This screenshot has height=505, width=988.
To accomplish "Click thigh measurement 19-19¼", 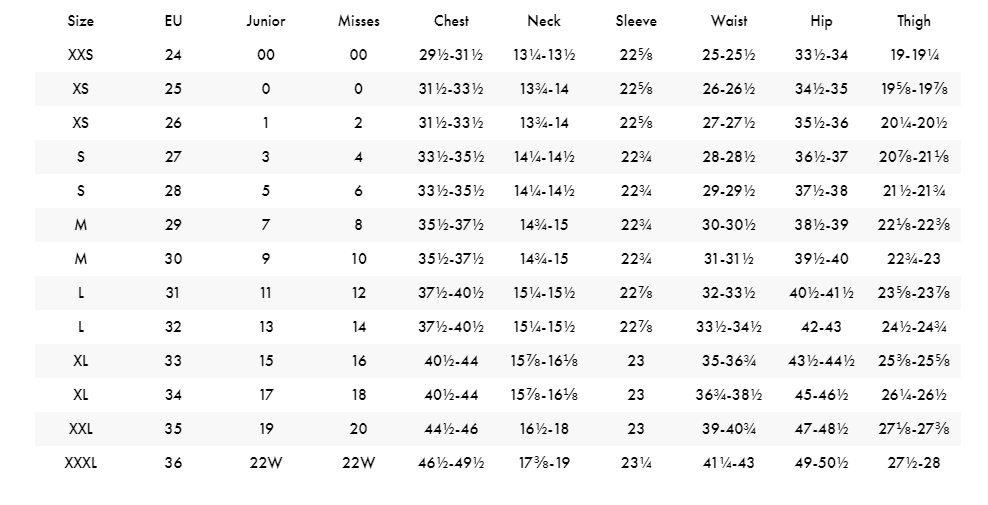I will pos(913,55).
